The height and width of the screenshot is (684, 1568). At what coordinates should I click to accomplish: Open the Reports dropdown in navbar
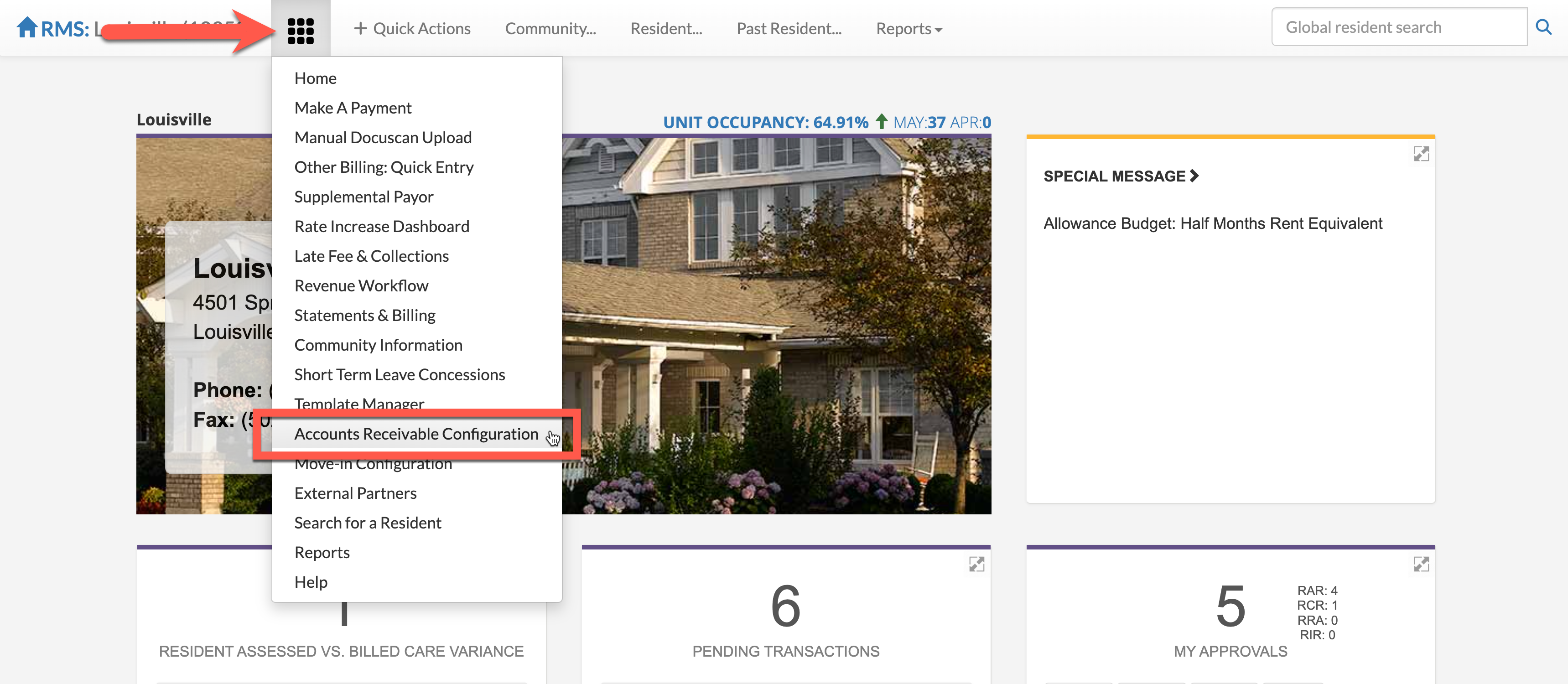click(x=909, y=29)
